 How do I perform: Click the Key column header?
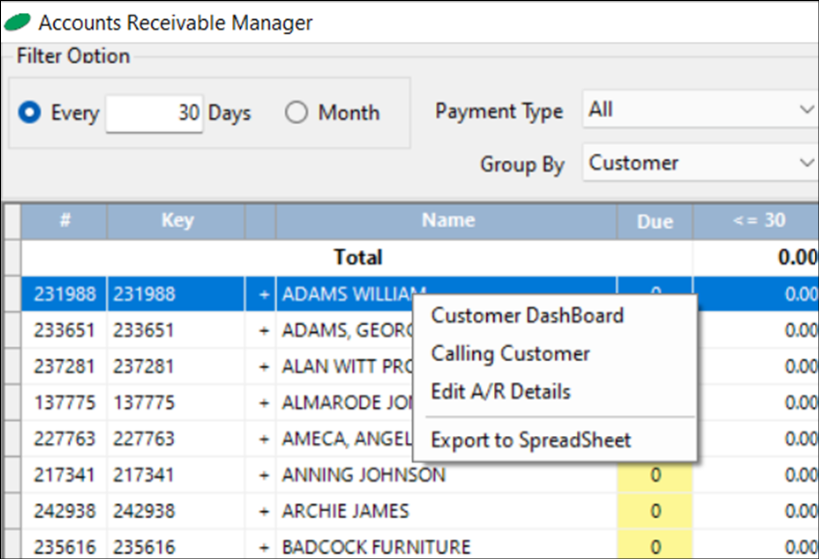(176, 221)
